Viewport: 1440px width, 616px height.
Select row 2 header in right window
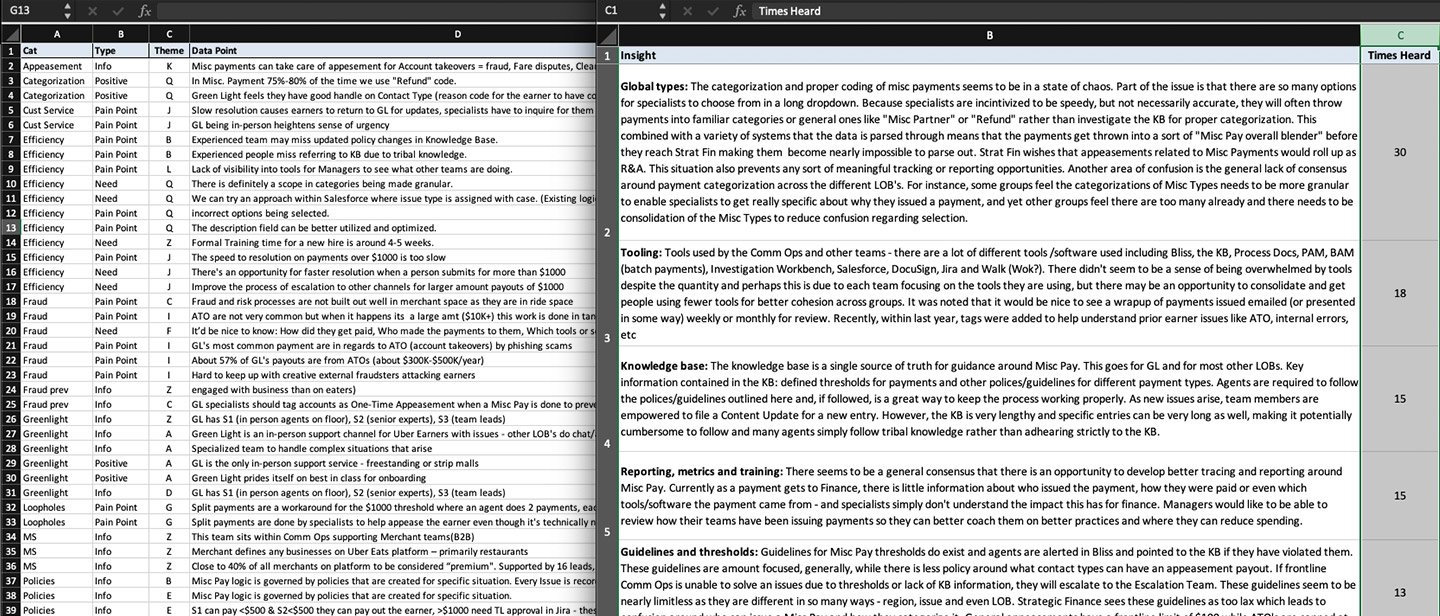pos(606,152)
